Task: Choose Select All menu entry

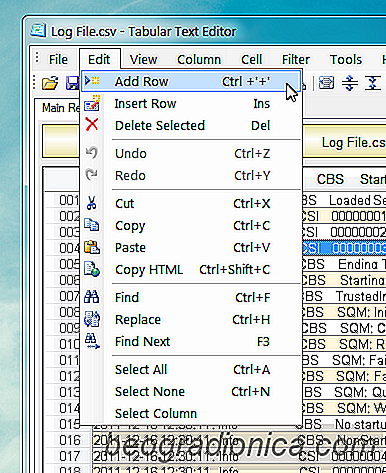Action: (x=191, y=369)
